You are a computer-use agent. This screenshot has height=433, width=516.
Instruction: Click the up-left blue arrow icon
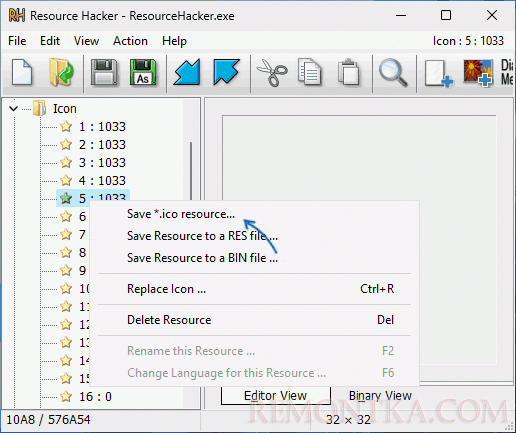(226, 72)
